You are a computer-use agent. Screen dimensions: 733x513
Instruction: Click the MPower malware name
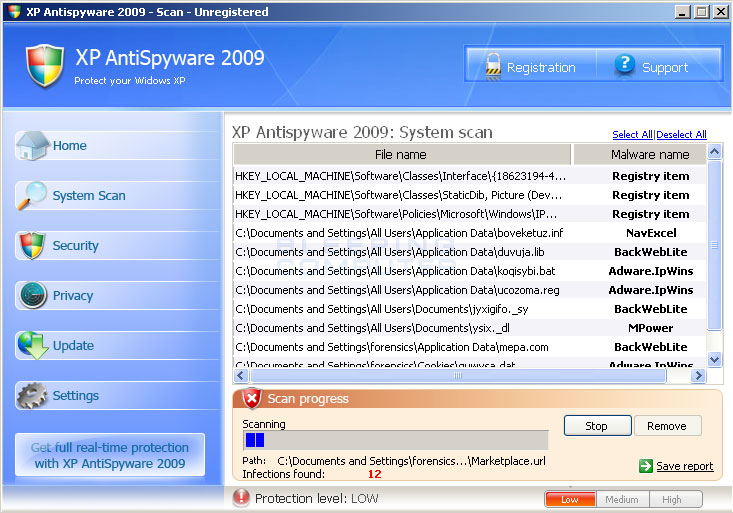(651, 328)
